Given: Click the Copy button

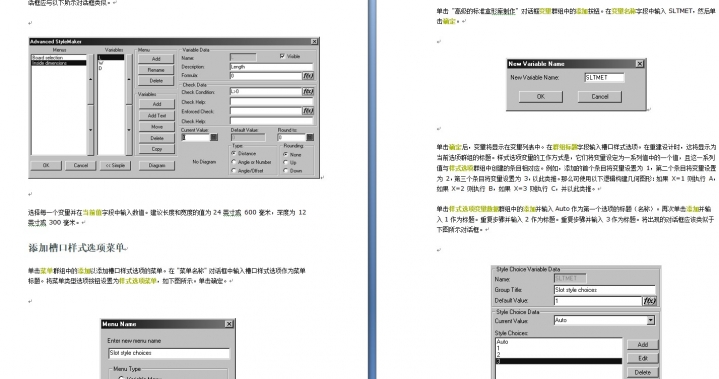Looking at the screenshot, I should tap(157, 149).
